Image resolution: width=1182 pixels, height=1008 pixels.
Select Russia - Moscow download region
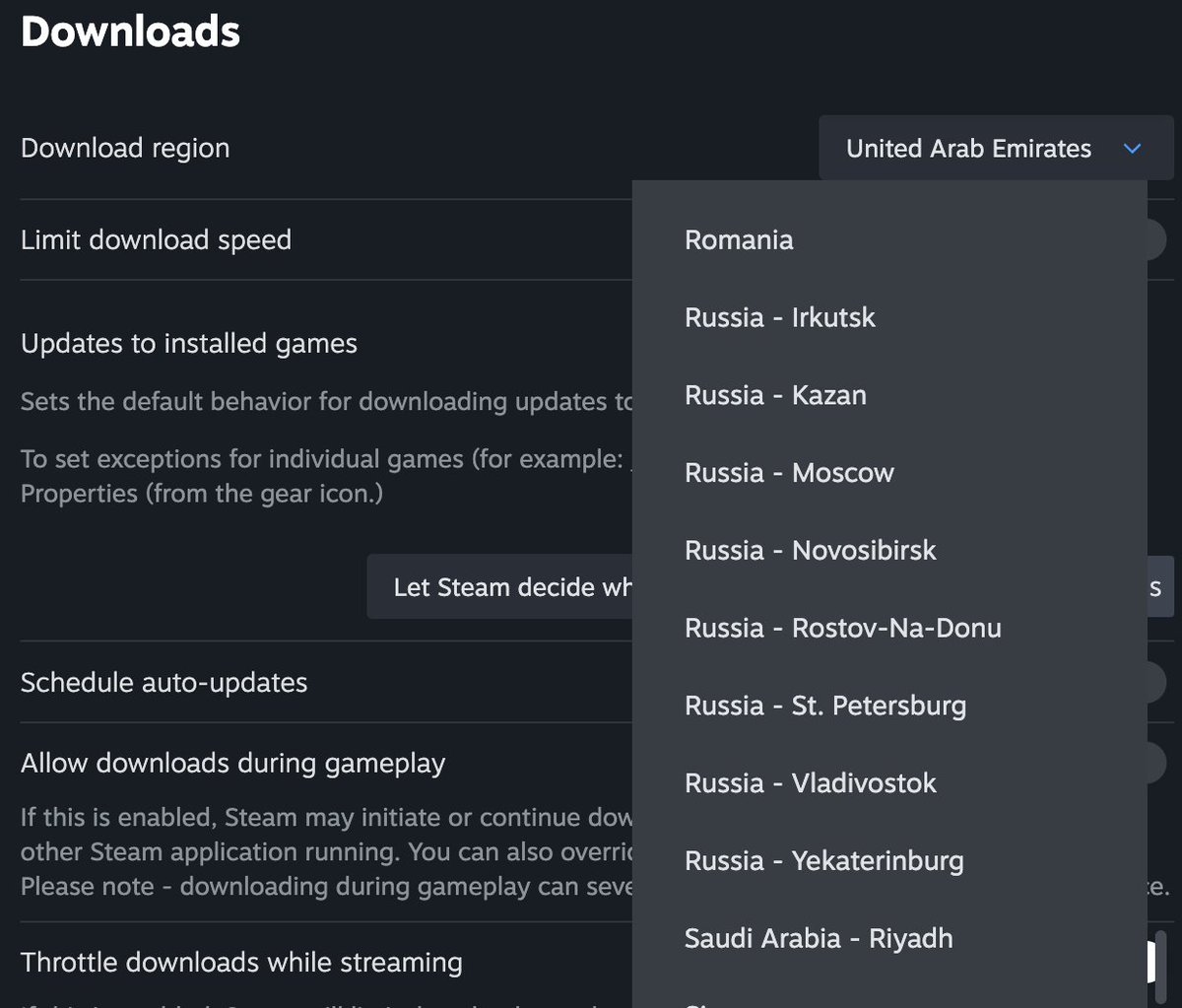click(x=889, y=473)
